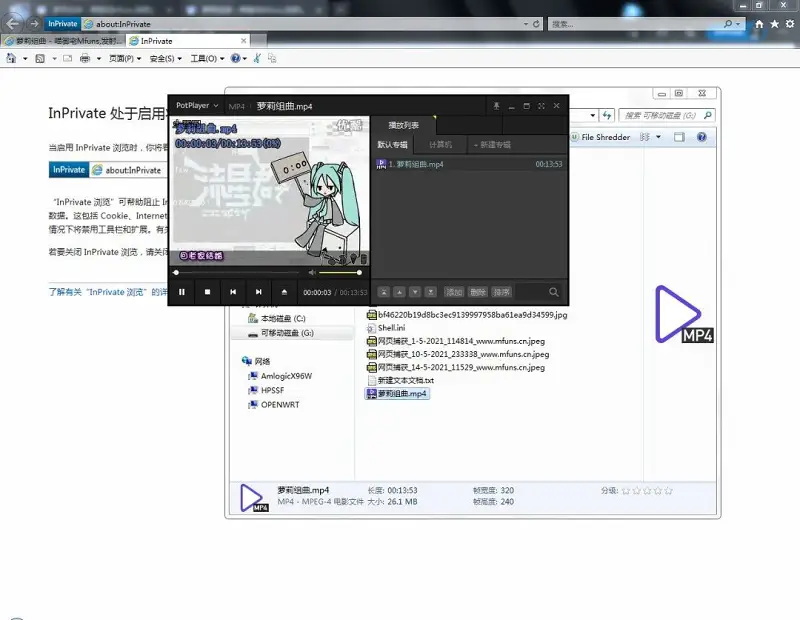Click the IE search box

click(x=636, y=24)
